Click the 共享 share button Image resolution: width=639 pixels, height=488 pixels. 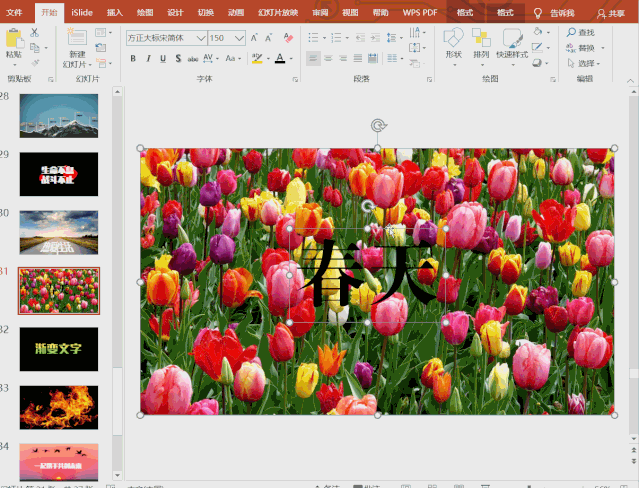tap(610, 13)
